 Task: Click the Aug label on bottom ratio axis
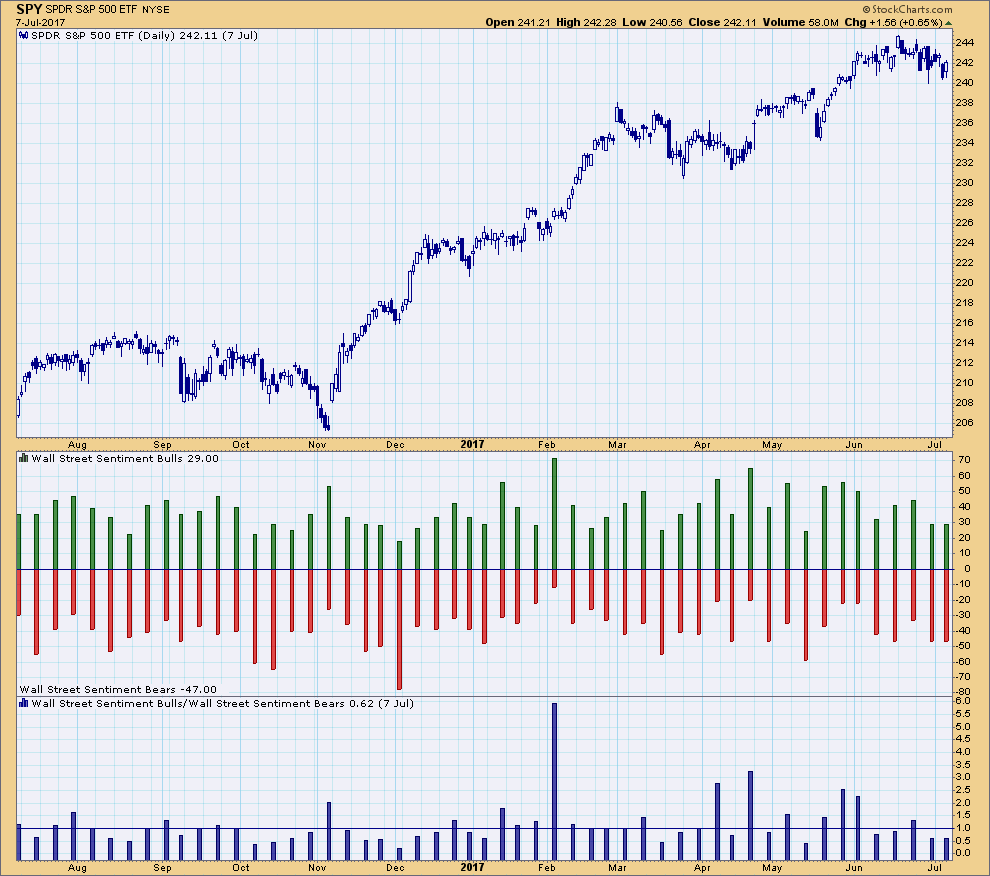[77, 868]
